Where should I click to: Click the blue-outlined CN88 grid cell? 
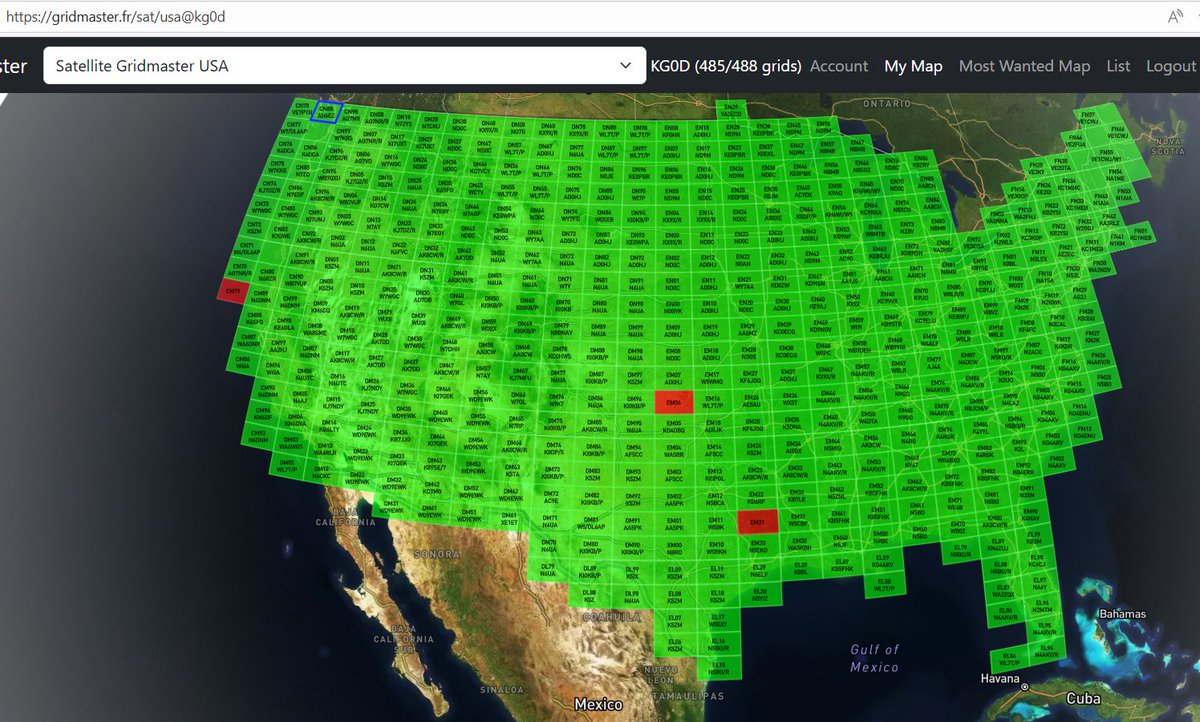click(x=327, y=111)
